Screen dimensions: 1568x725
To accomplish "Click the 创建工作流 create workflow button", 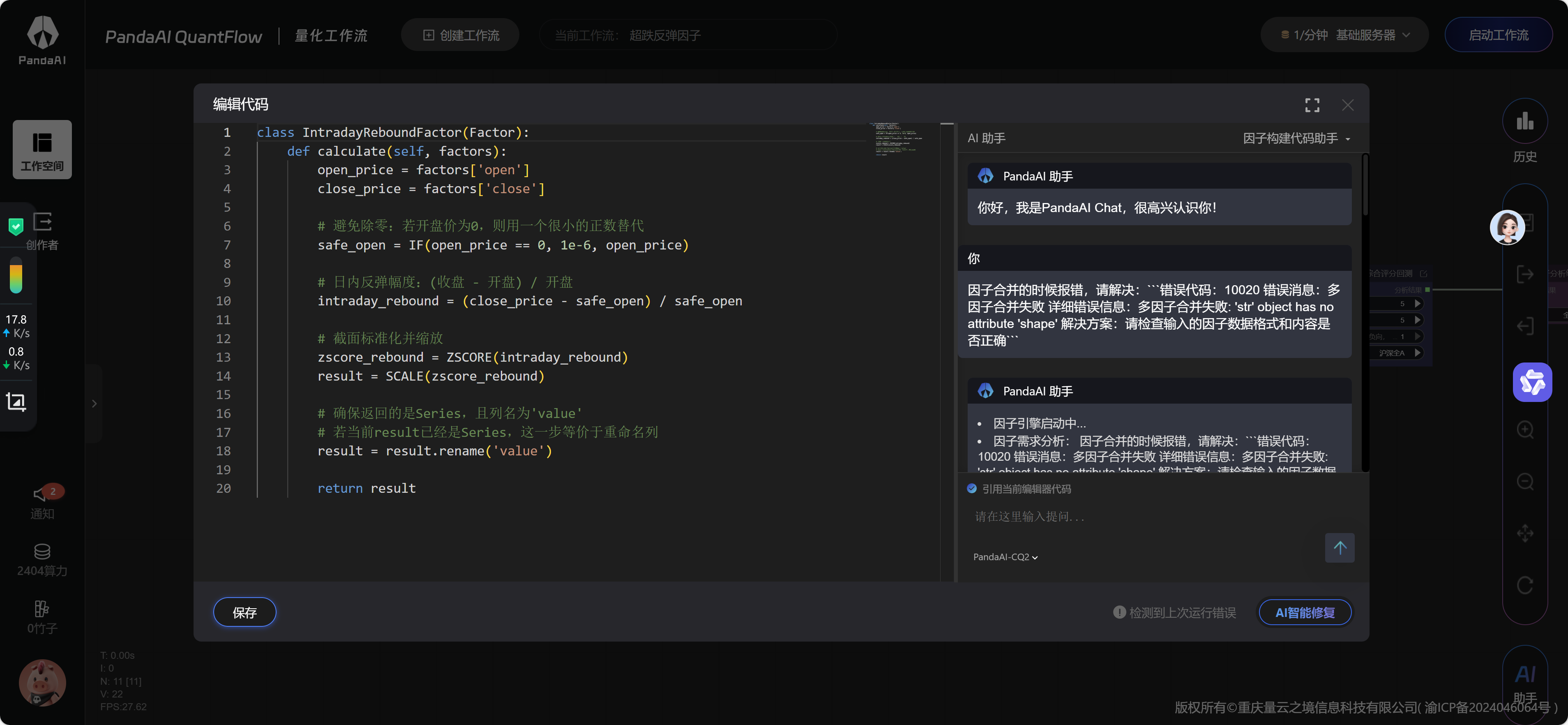I will click(x=461, y=35).
